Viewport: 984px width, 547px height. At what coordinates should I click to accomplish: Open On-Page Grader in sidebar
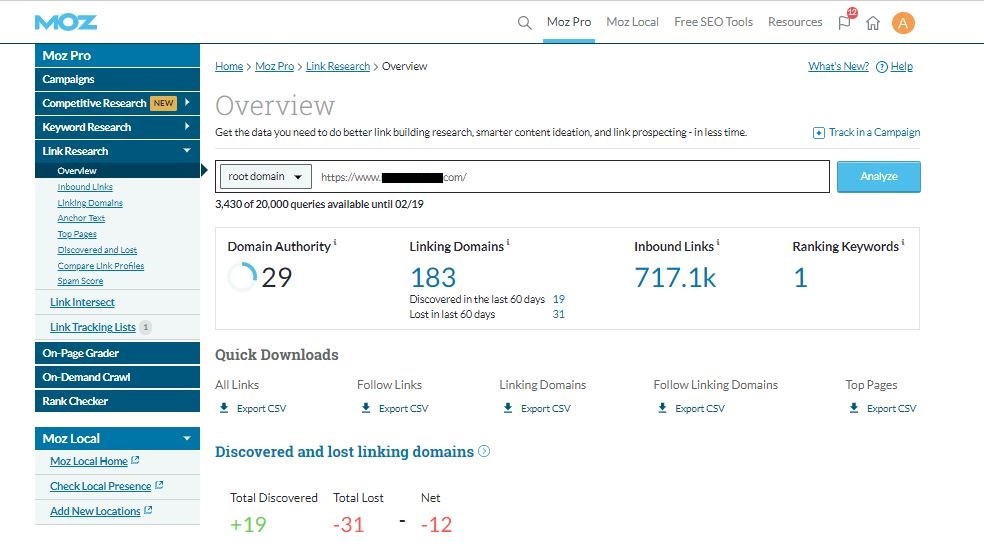[x=117, y=353]
